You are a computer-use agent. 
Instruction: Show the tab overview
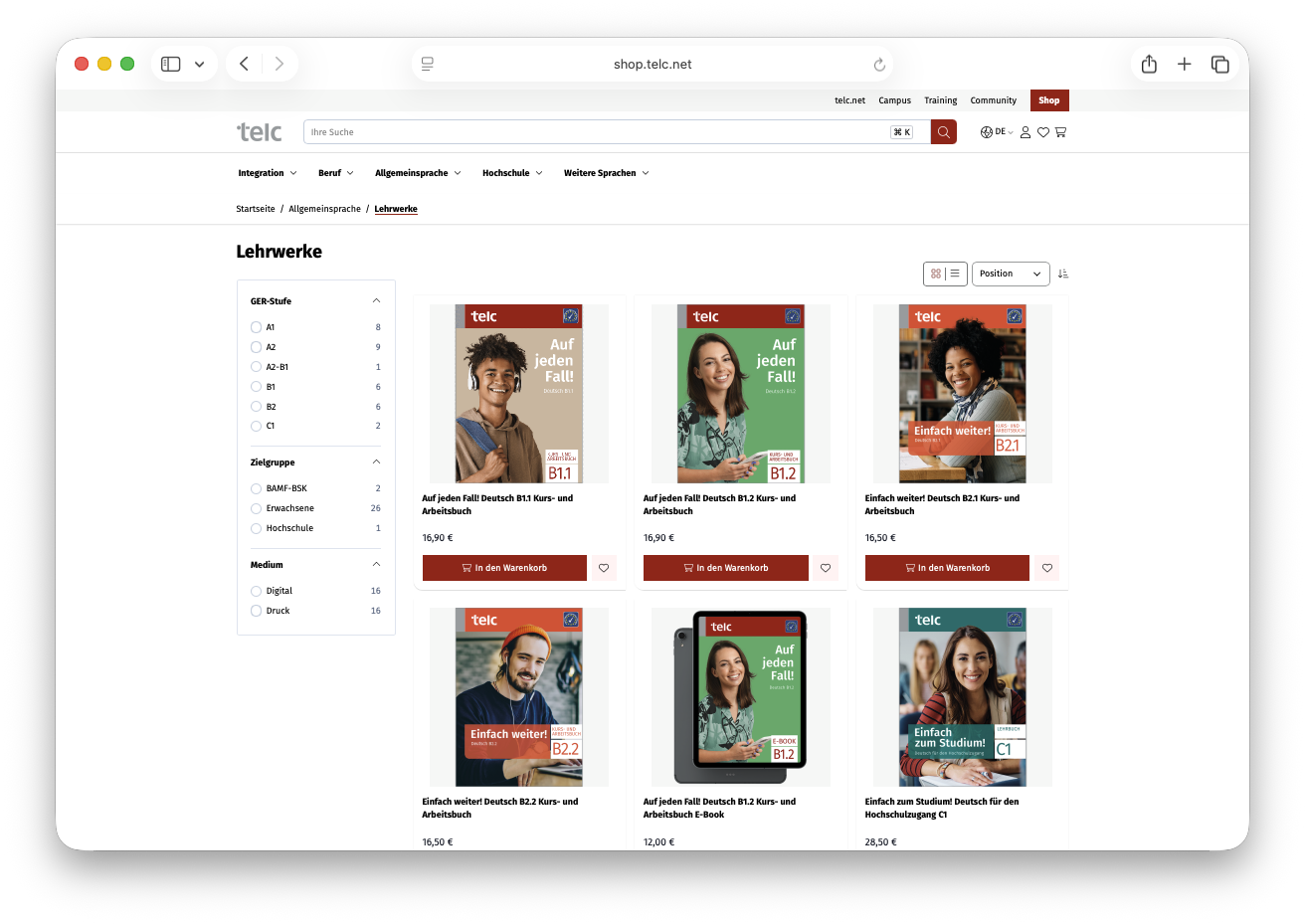click(1220, 64)
